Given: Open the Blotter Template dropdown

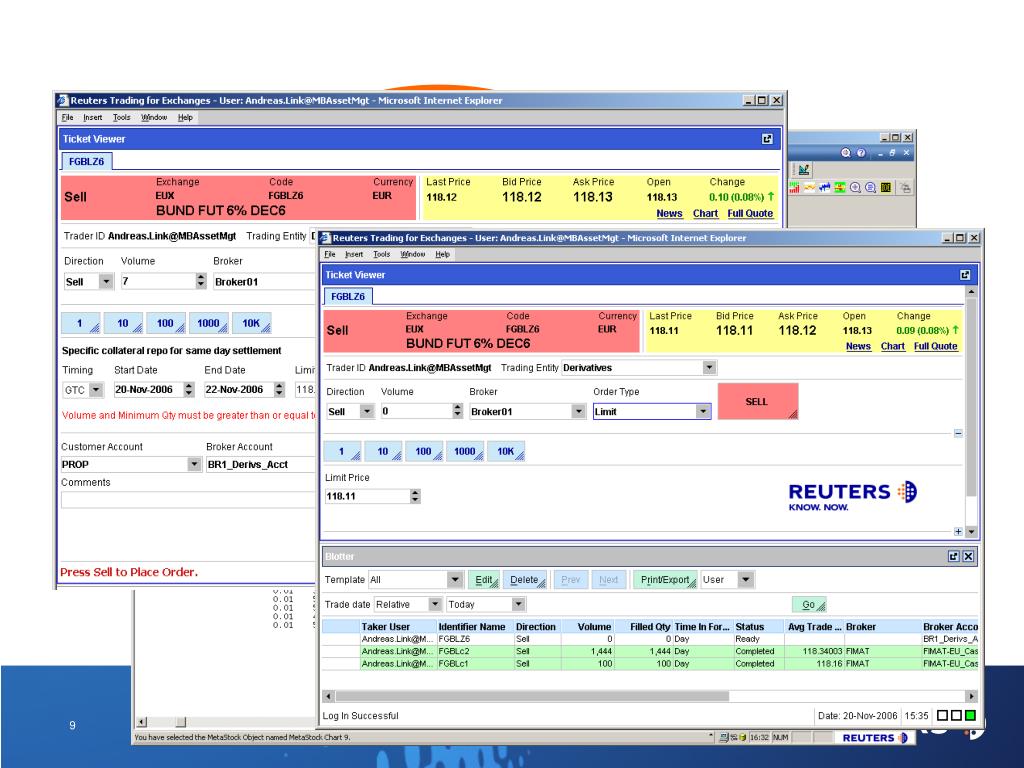Looking at the screenshot, I should pyautogui.click(x=455, y=579).
